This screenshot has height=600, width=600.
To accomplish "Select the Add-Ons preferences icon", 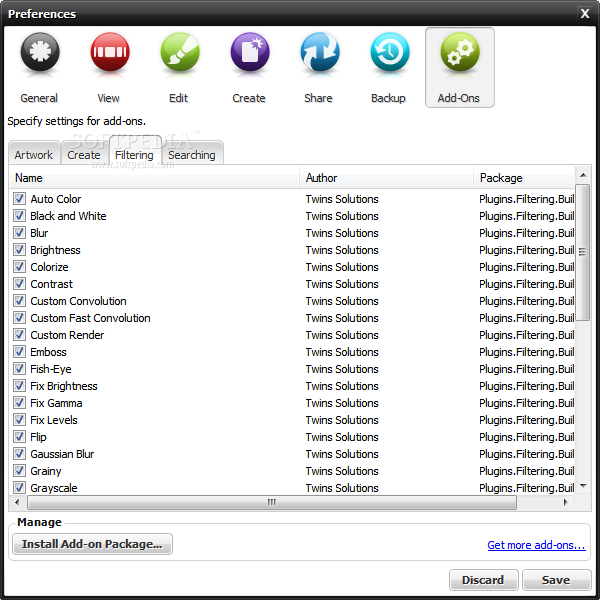I will tap(460, 67).
